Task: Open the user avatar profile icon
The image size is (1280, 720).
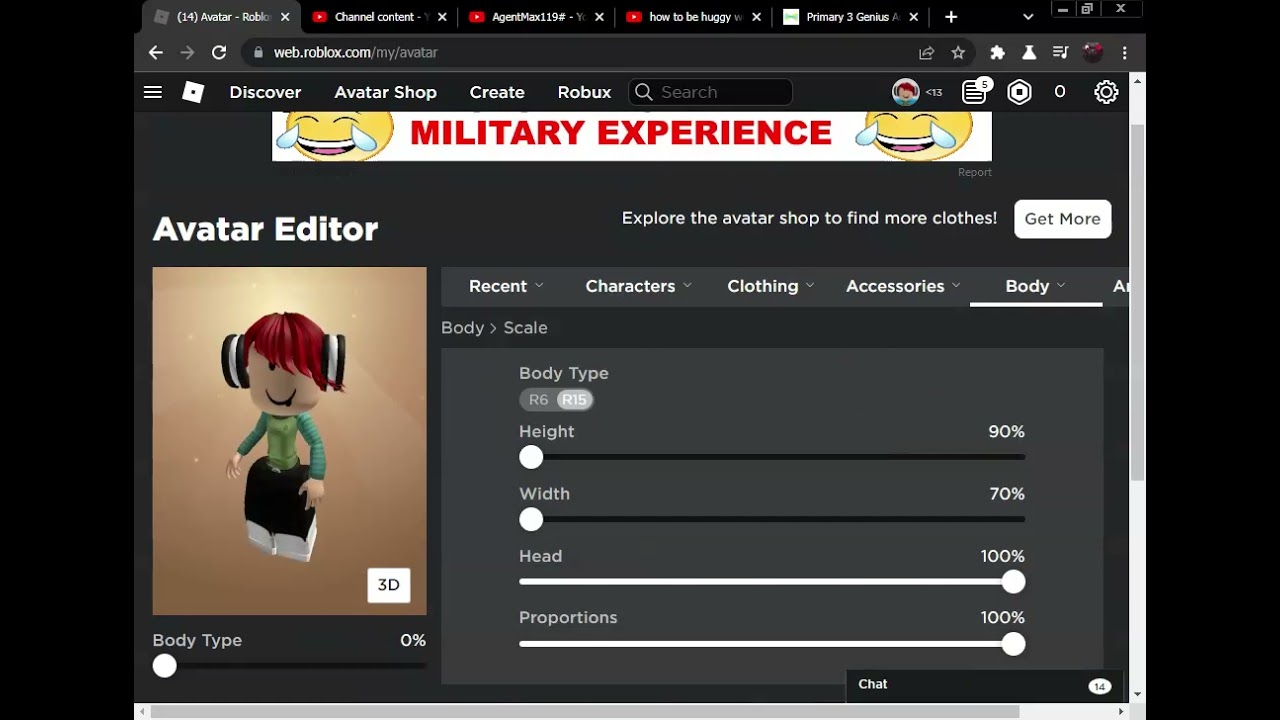Action: tap(906, 92)
